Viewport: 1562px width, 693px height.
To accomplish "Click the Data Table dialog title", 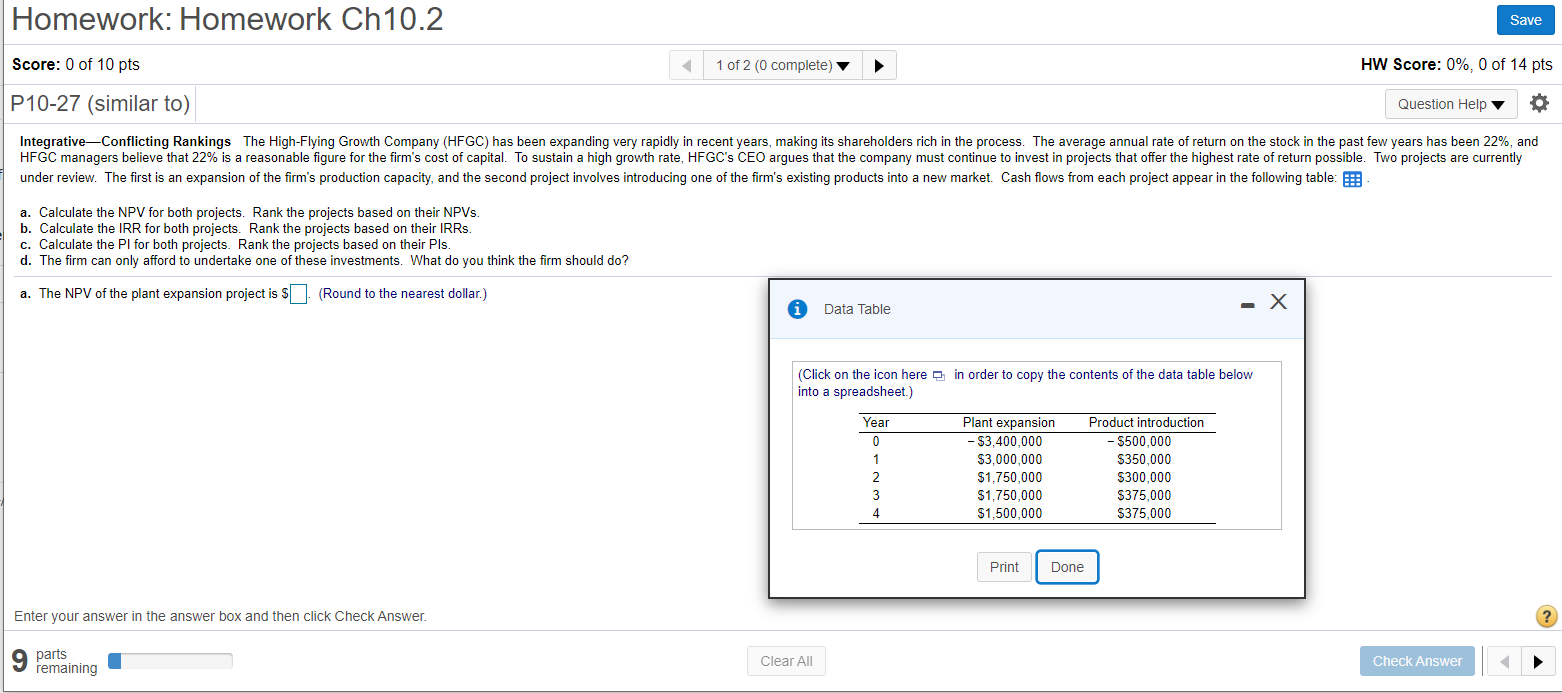I will click(857, 309).
